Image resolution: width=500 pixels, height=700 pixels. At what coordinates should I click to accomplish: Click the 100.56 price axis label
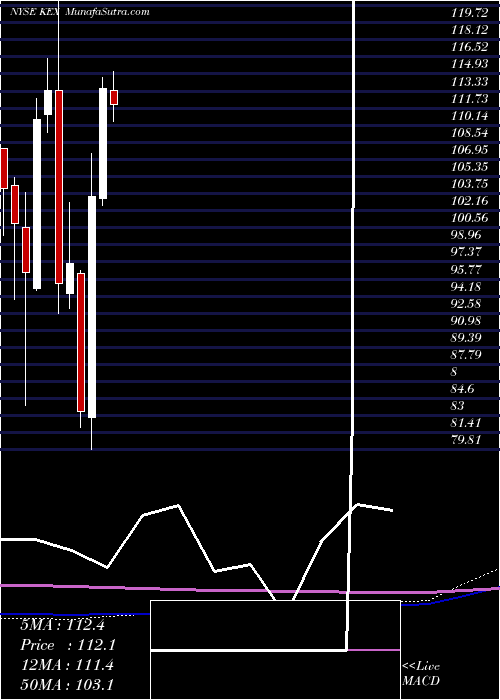[x=469, y=218]
